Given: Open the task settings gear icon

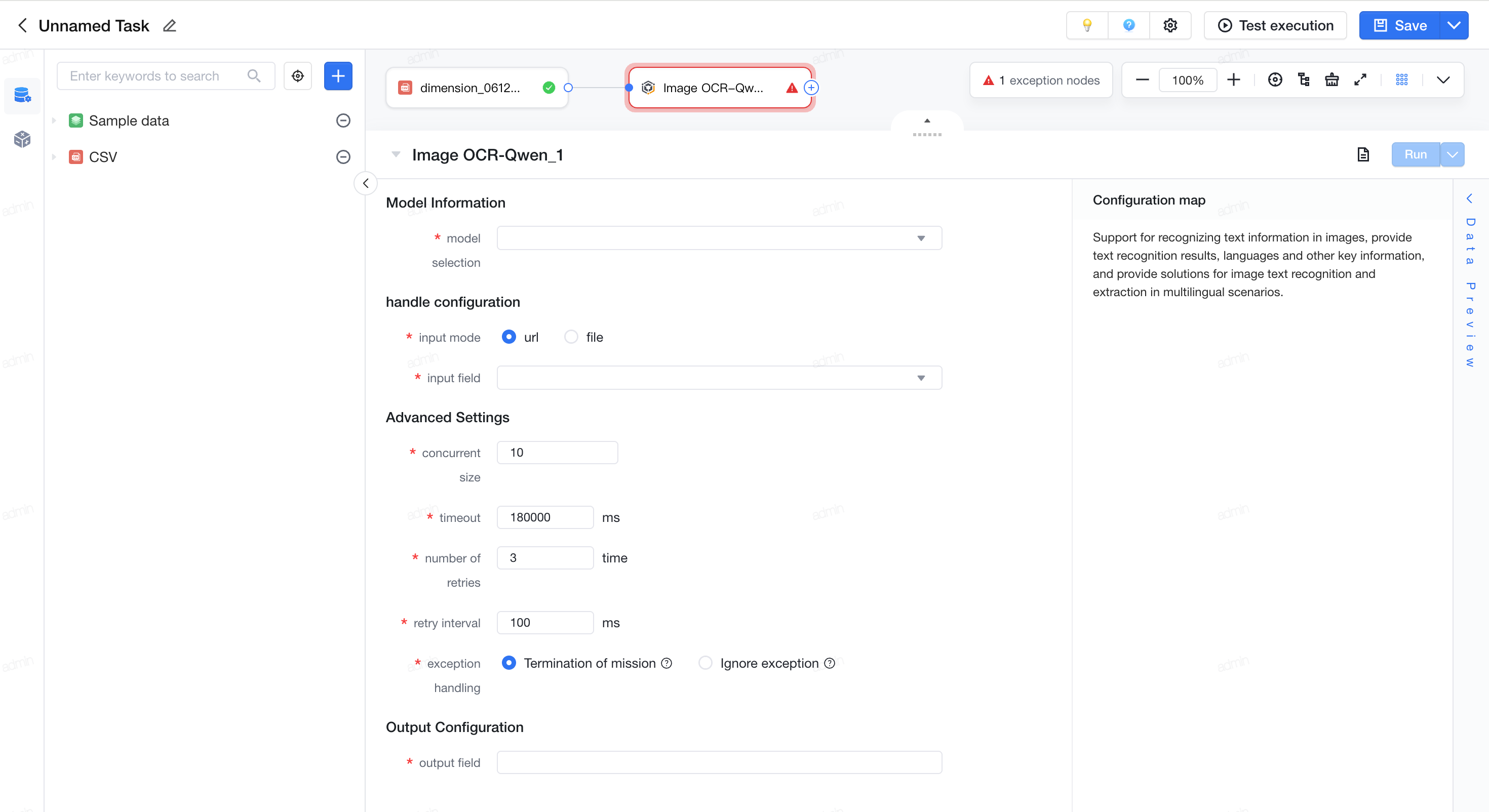Looking at the screenshot, I should coord(1170,25).
